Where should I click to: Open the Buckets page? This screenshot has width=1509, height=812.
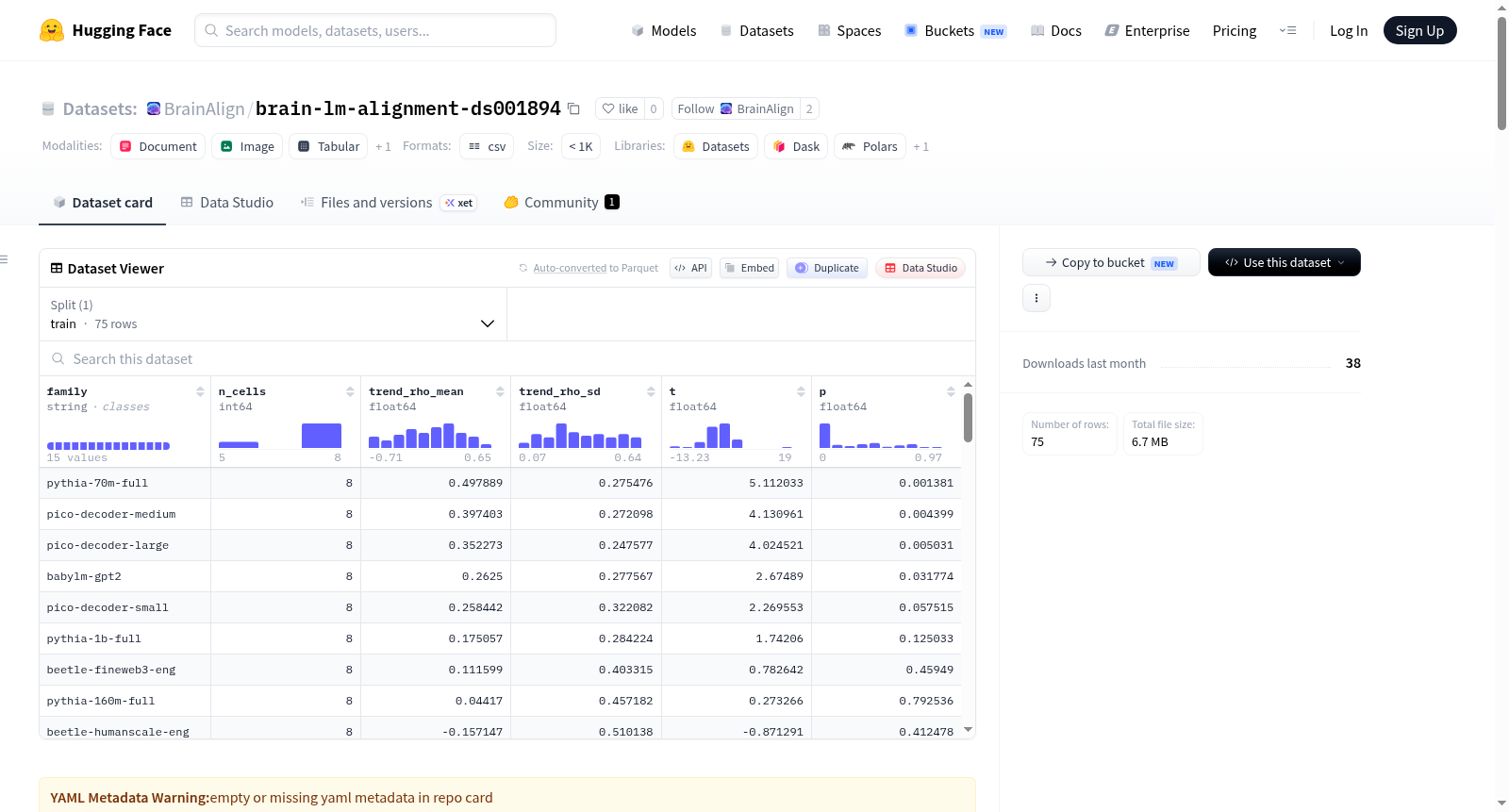(x=955, y=31)
